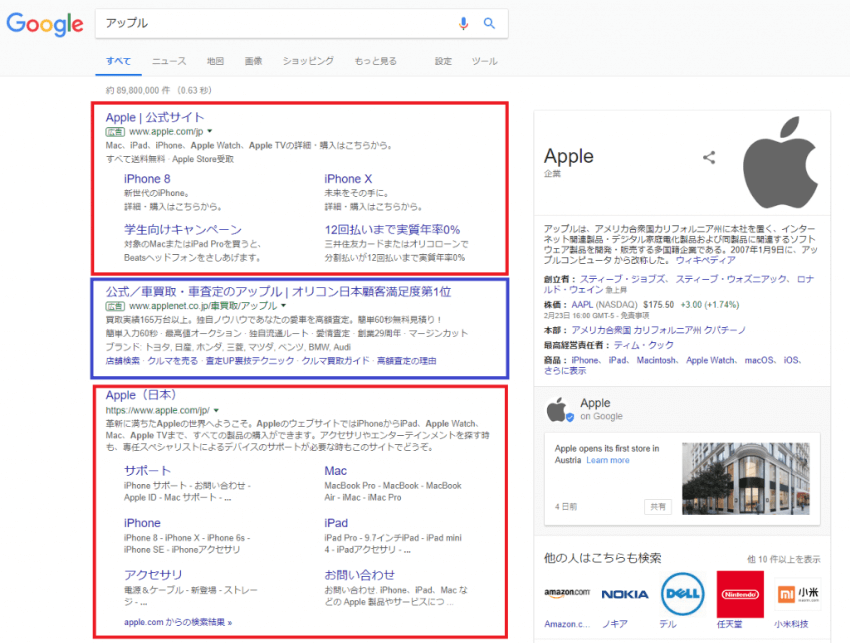Open the Xiaomi related search logo
Image resolution: width=850 pixels, height=643 pixels.
click(798, 594)
